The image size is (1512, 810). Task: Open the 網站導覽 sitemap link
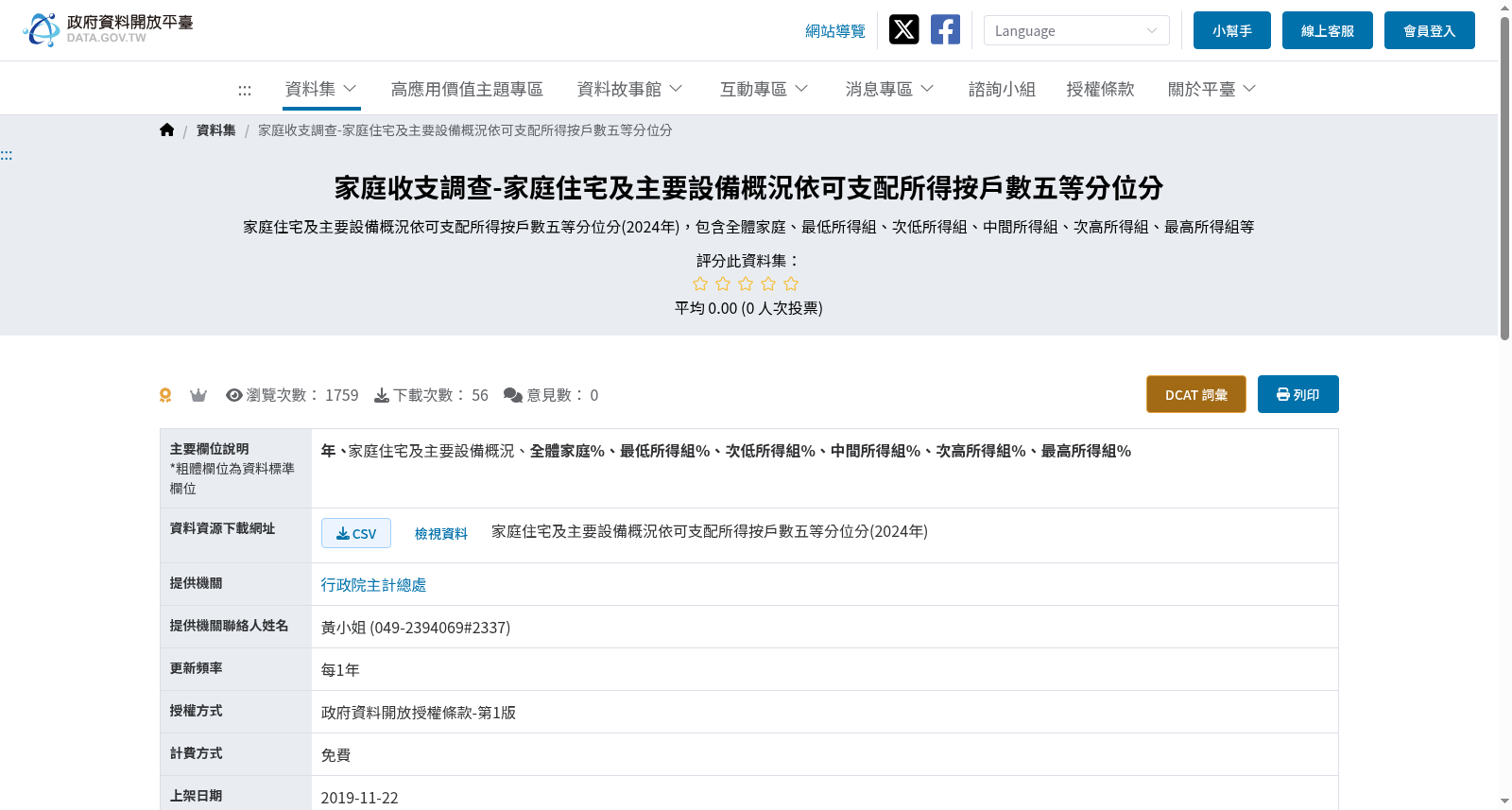point(835,31)
